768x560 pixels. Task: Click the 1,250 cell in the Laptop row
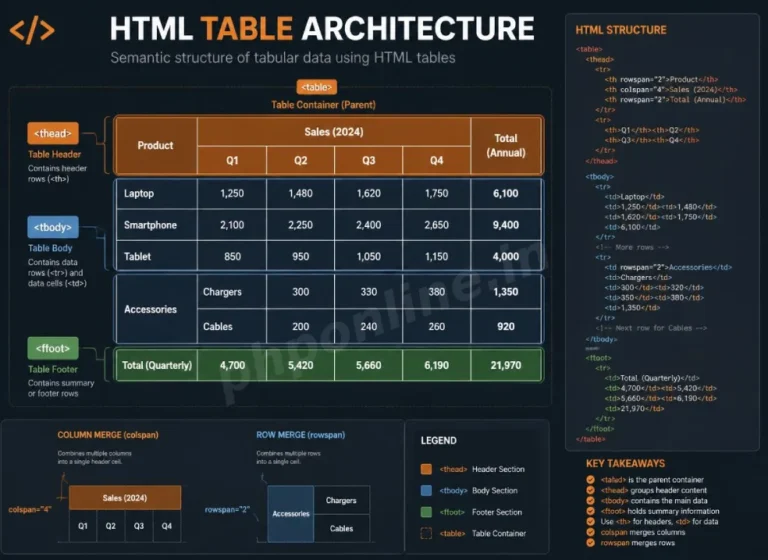[232, 194]
